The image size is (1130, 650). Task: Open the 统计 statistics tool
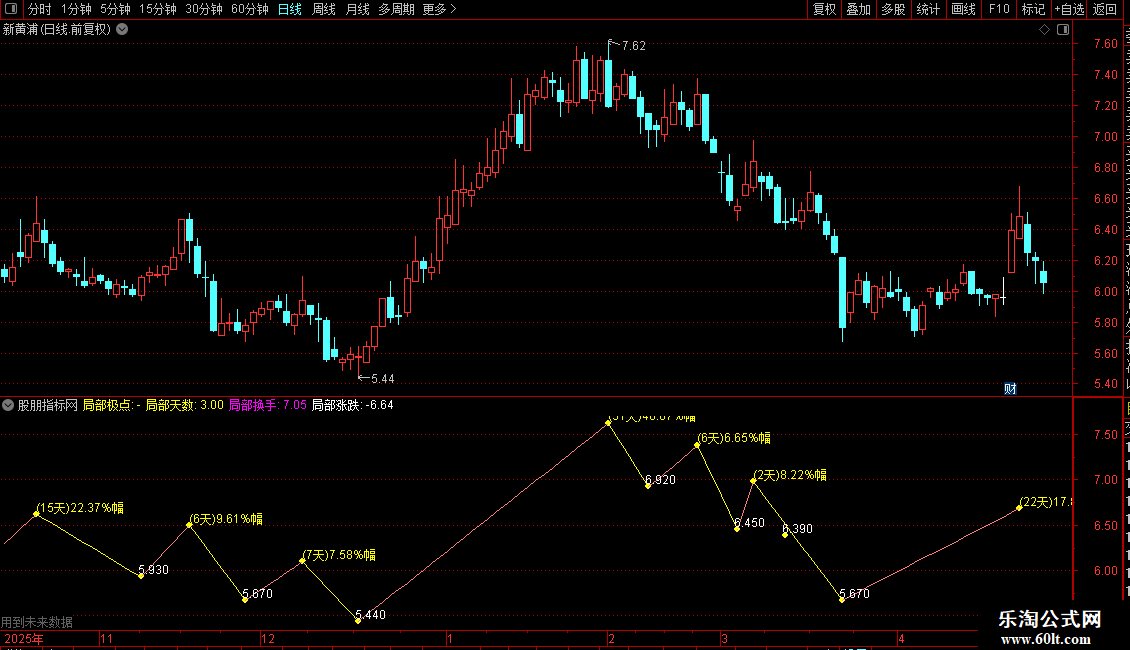point(927,9)
